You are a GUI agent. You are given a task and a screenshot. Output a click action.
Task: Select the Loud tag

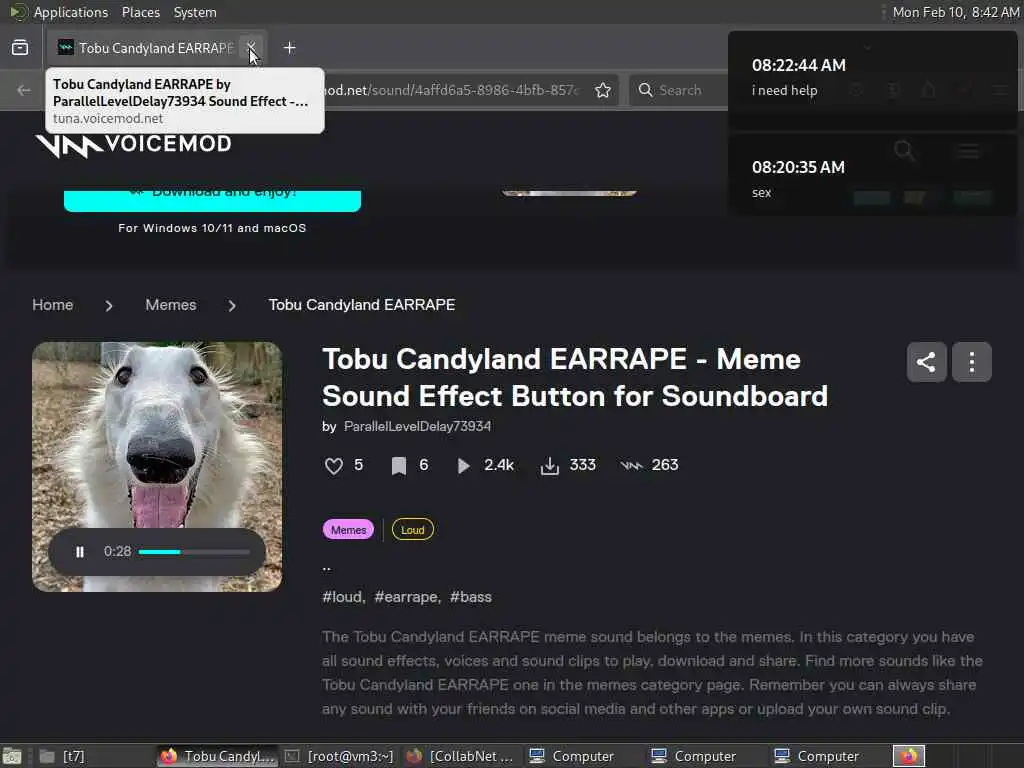pyautogui.click(x=413, y=530)
